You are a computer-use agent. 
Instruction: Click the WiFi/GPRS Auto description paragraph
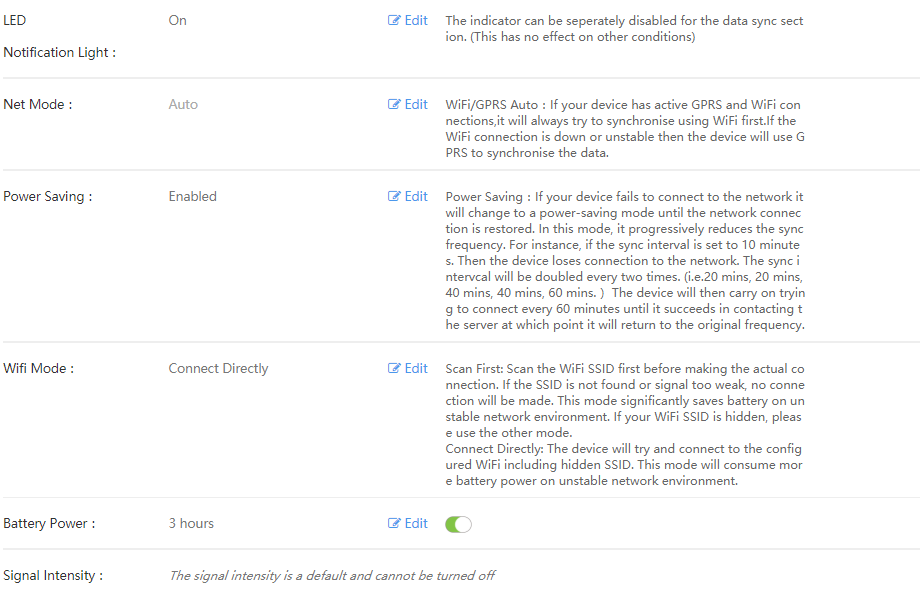click(x=625, y=128)
